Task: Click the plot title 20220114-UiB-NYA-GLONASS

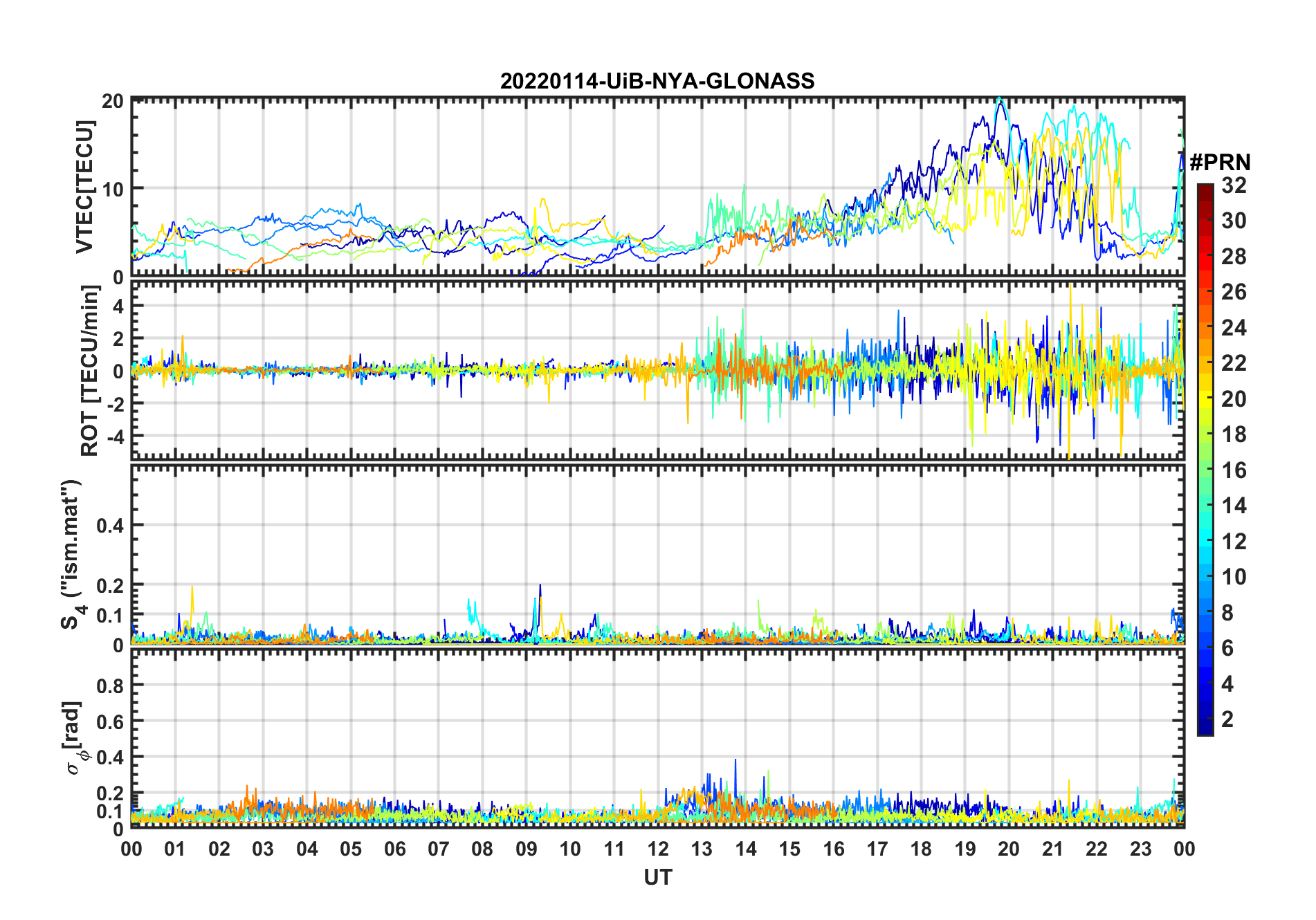Action: (x=657, y=81)
